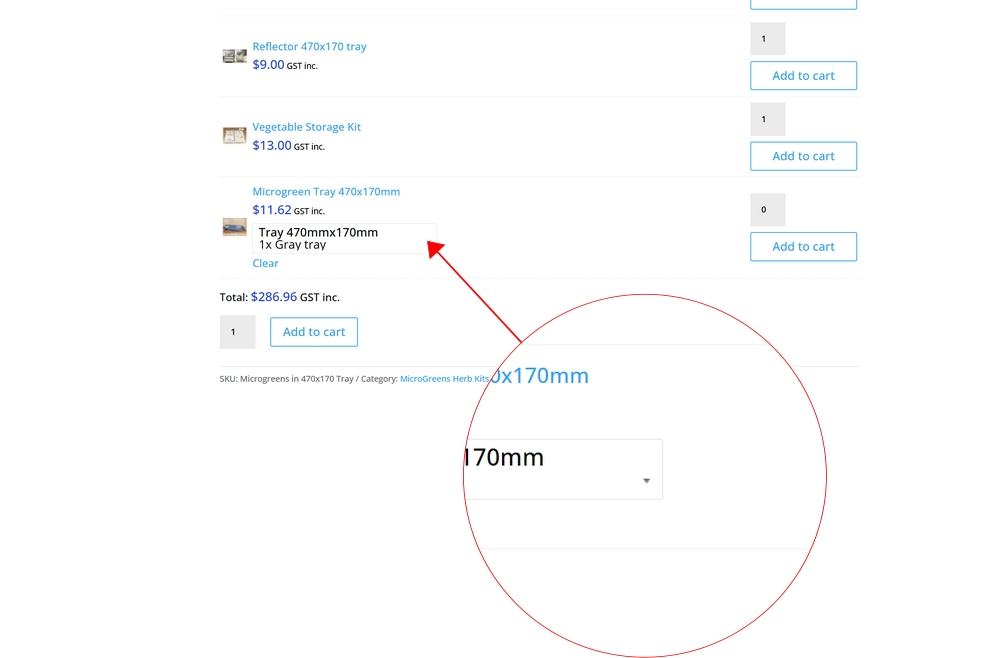Click the Reflector 470x170 tray product thumbnail
1001x658 pixels.
click(234, 56)
